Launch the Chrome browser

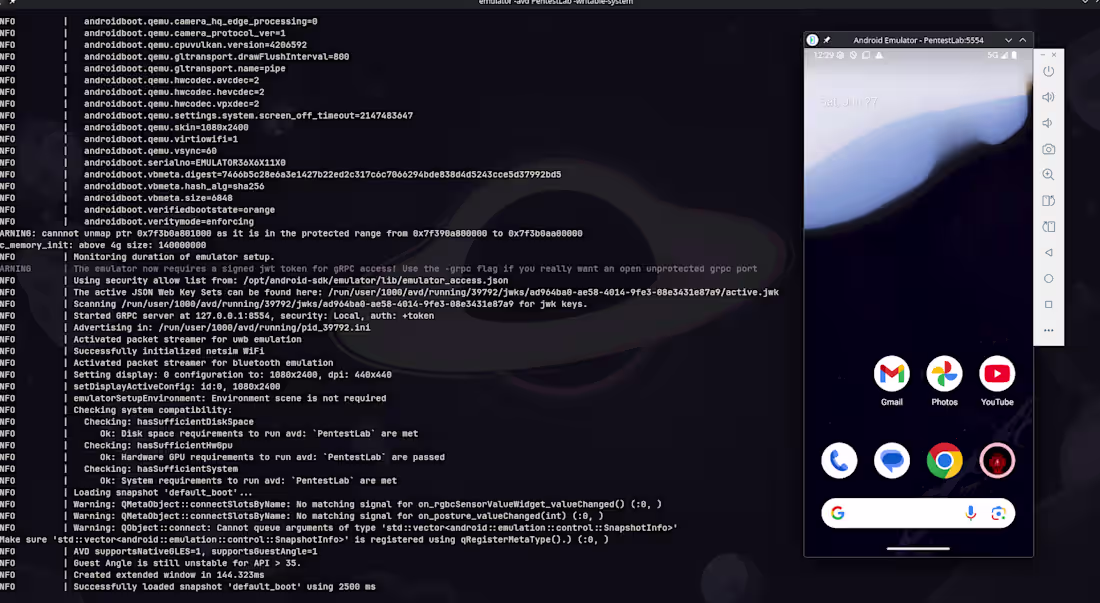(x=944, y=461)
